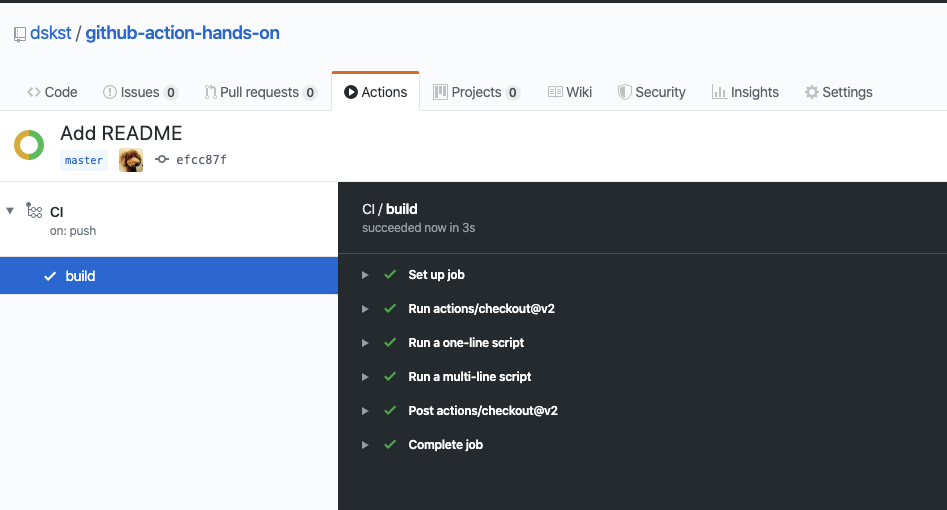The image size is (947, 510).
Task: Switch to the Code tab
Action: (52, 92)
